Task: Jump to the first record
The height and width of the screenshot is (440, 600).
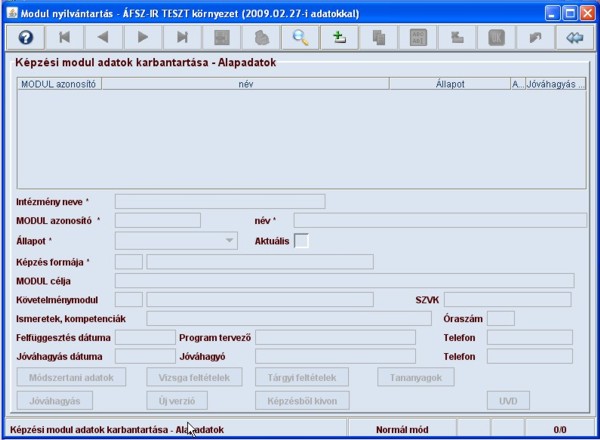Action: tap(66, 37)
